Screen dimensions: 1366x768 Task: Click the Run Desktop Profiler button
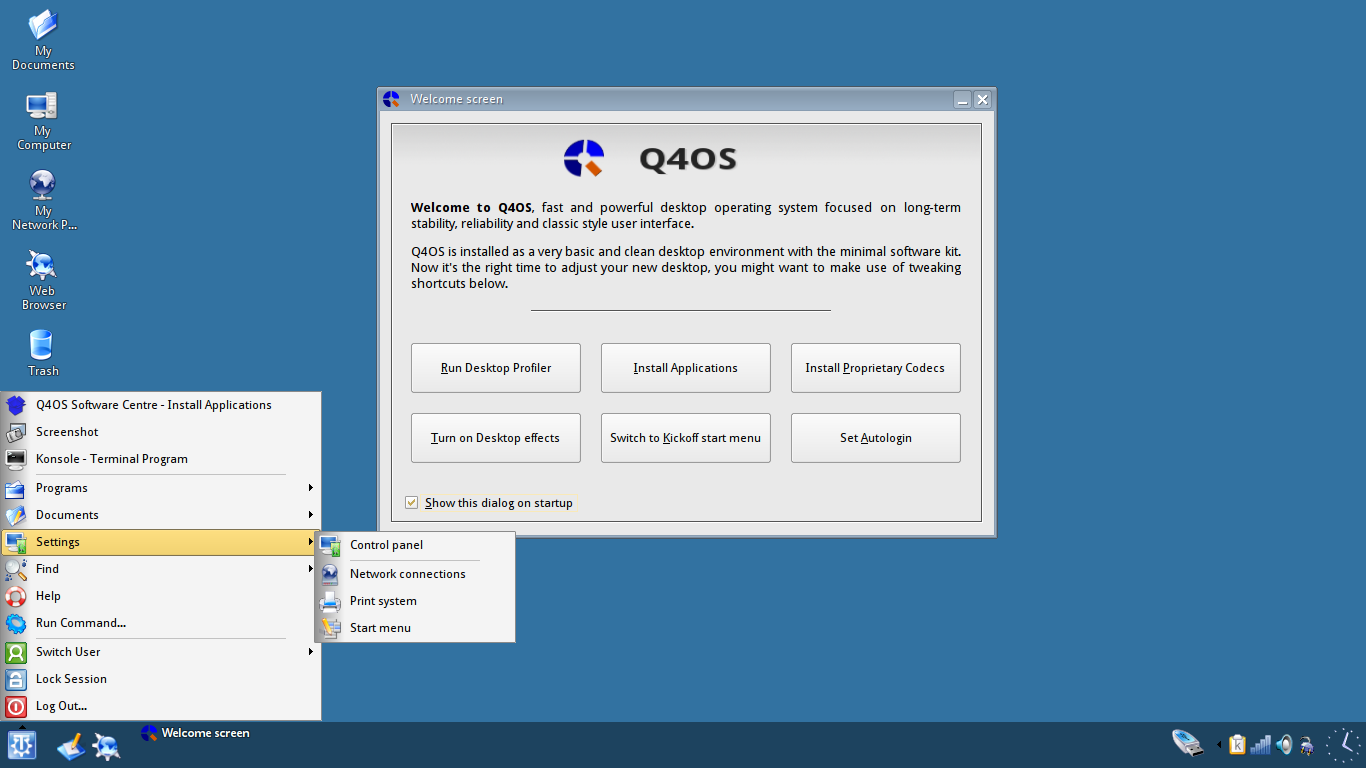click(x=495, y=368)
